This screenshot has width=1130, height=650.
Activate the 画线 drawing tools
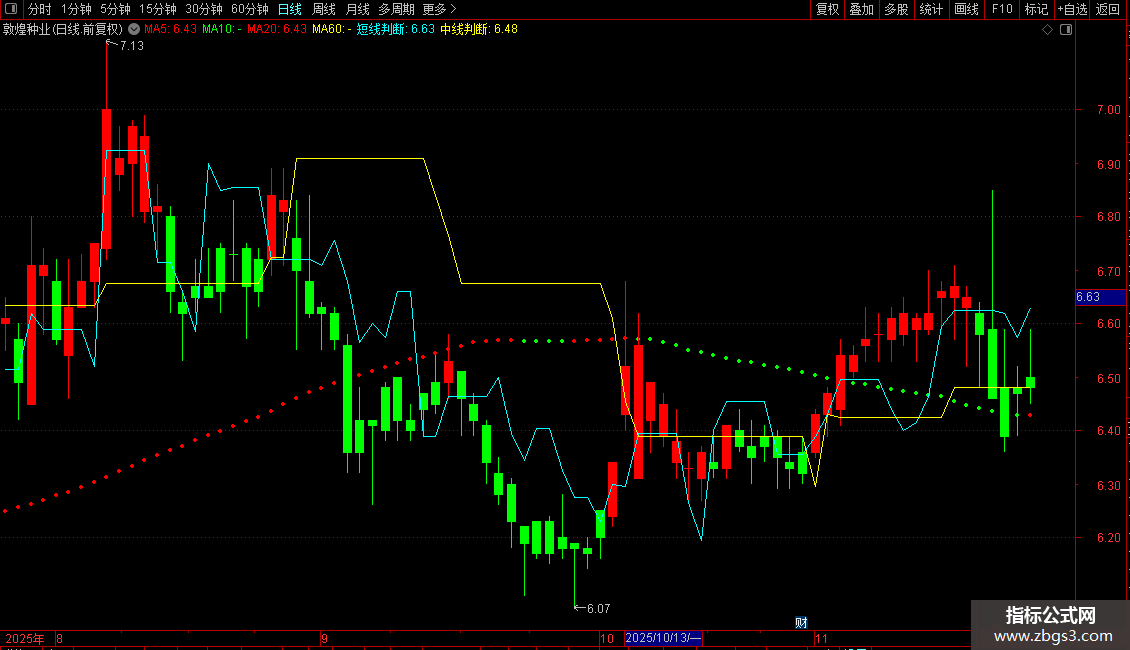[x=966, y=9]
